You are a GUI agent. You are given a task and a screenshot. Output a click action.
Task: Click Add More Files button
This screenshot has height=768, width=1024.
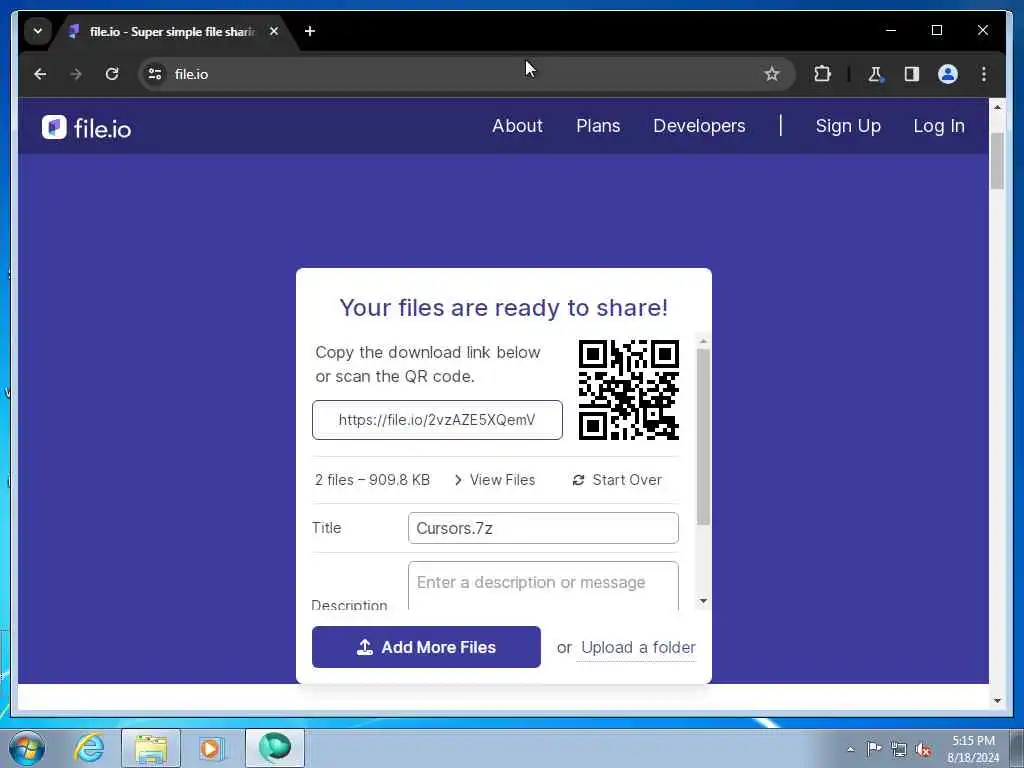click(426, 647)
